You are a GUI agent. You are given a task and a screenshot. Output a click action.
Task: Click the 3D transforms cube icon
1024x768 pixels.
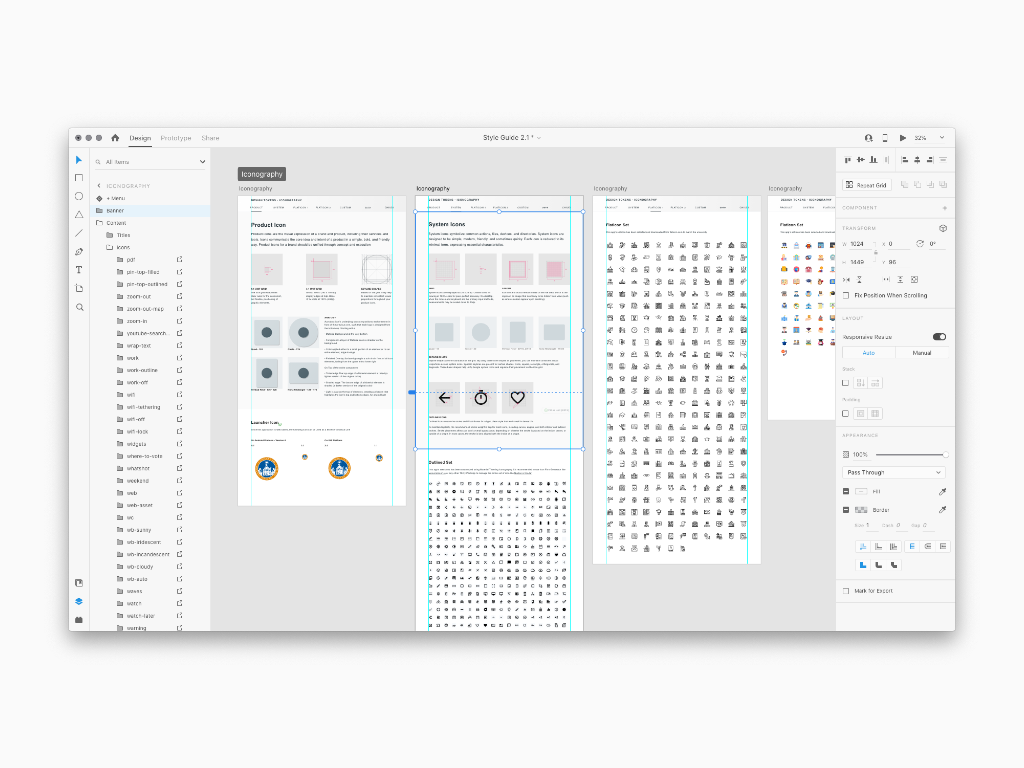[943, 228]
